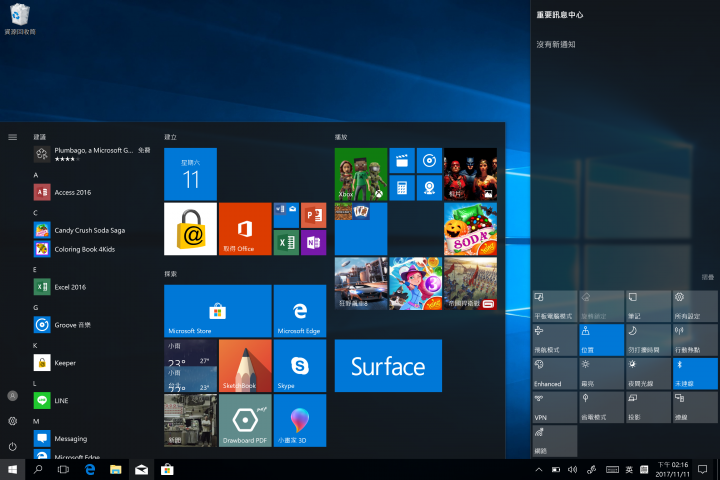Screen dimensions: 720x480
Task: Open the Asphalt 8 racing tile
Action: (361, 283)
